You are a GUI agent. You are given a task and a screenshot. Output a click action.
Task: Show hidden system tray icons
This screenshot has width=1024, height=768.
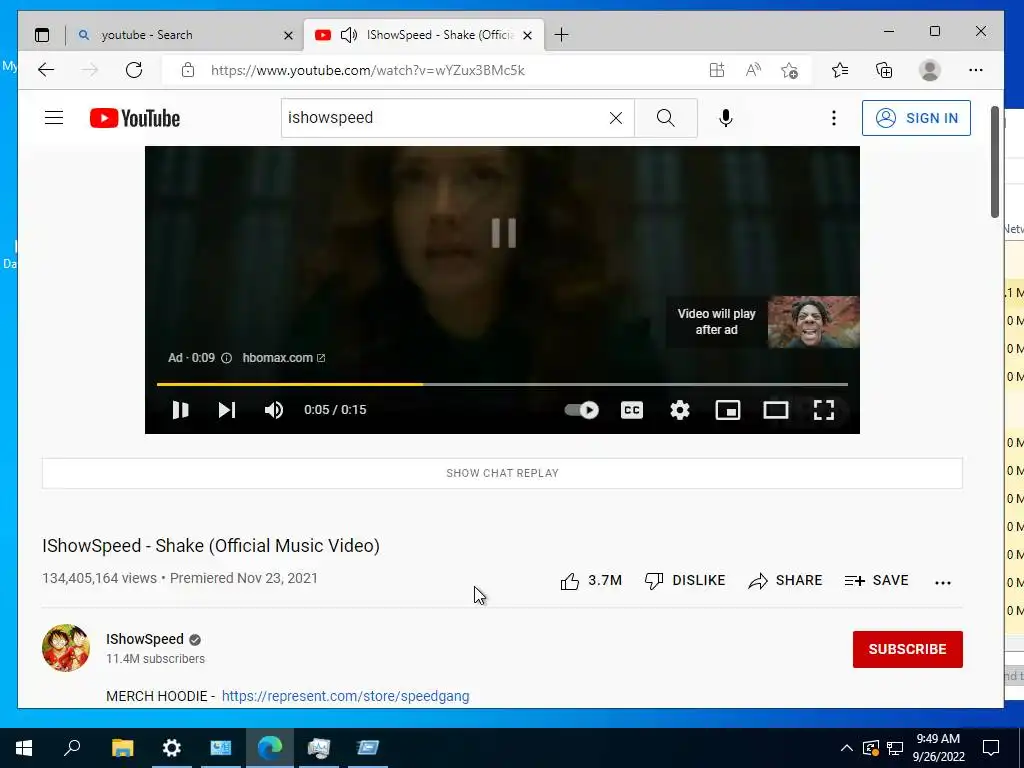pos(846,748)
